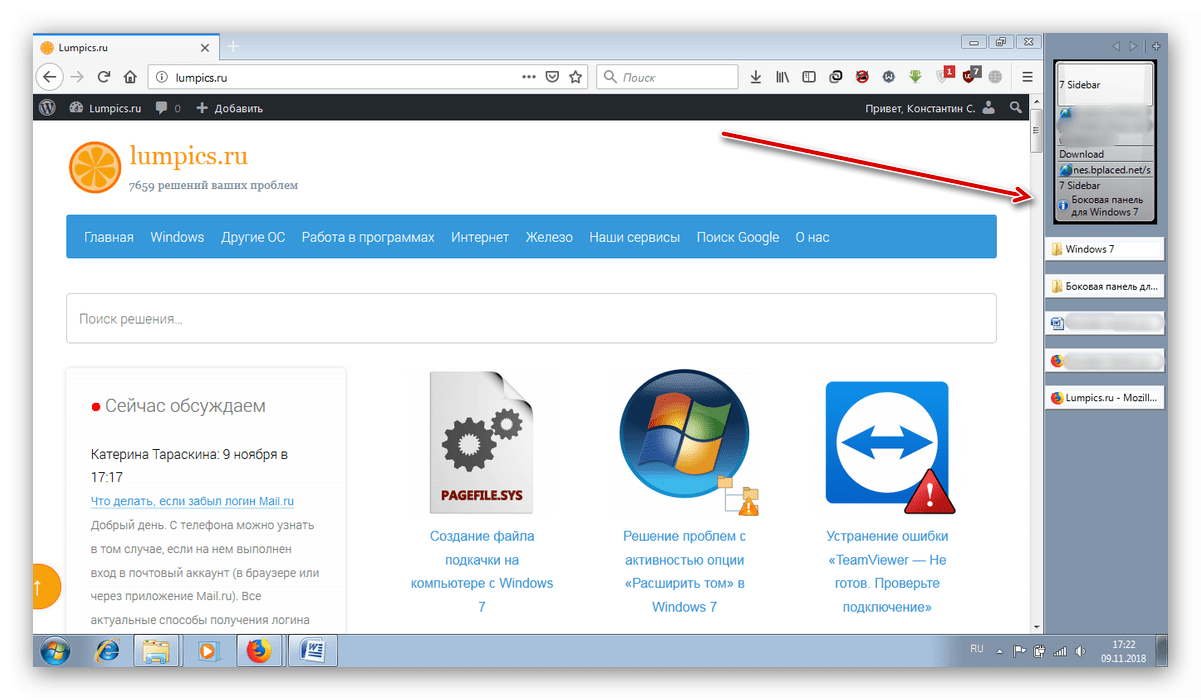Click the green download arrow extension
This screenshot has height=700, width=1201.
tap(915, 77)
